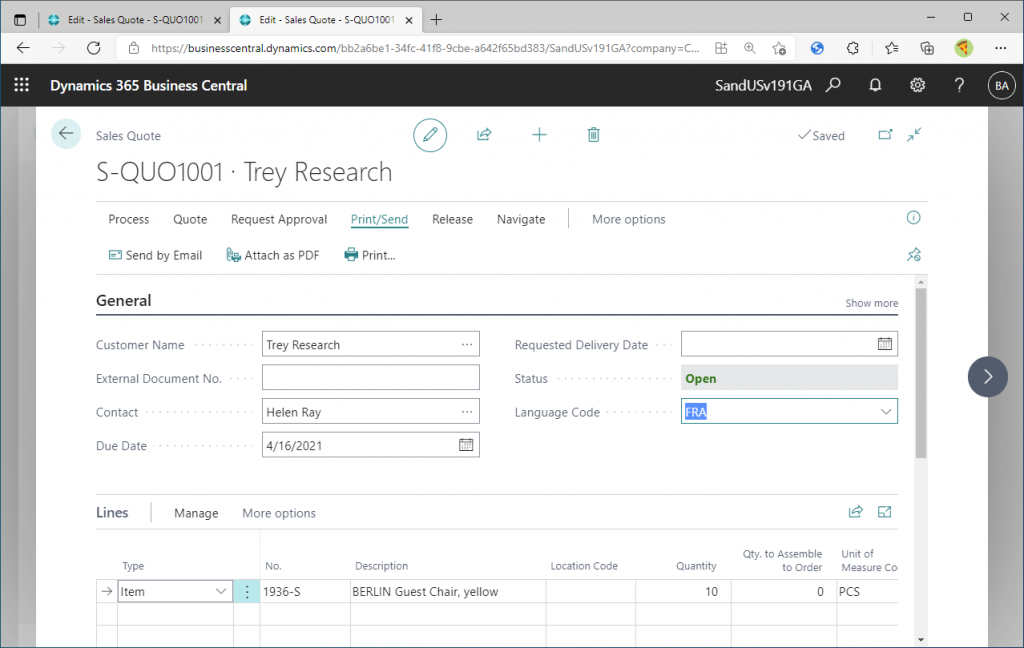Open browser Collections

tap(927, 48)
